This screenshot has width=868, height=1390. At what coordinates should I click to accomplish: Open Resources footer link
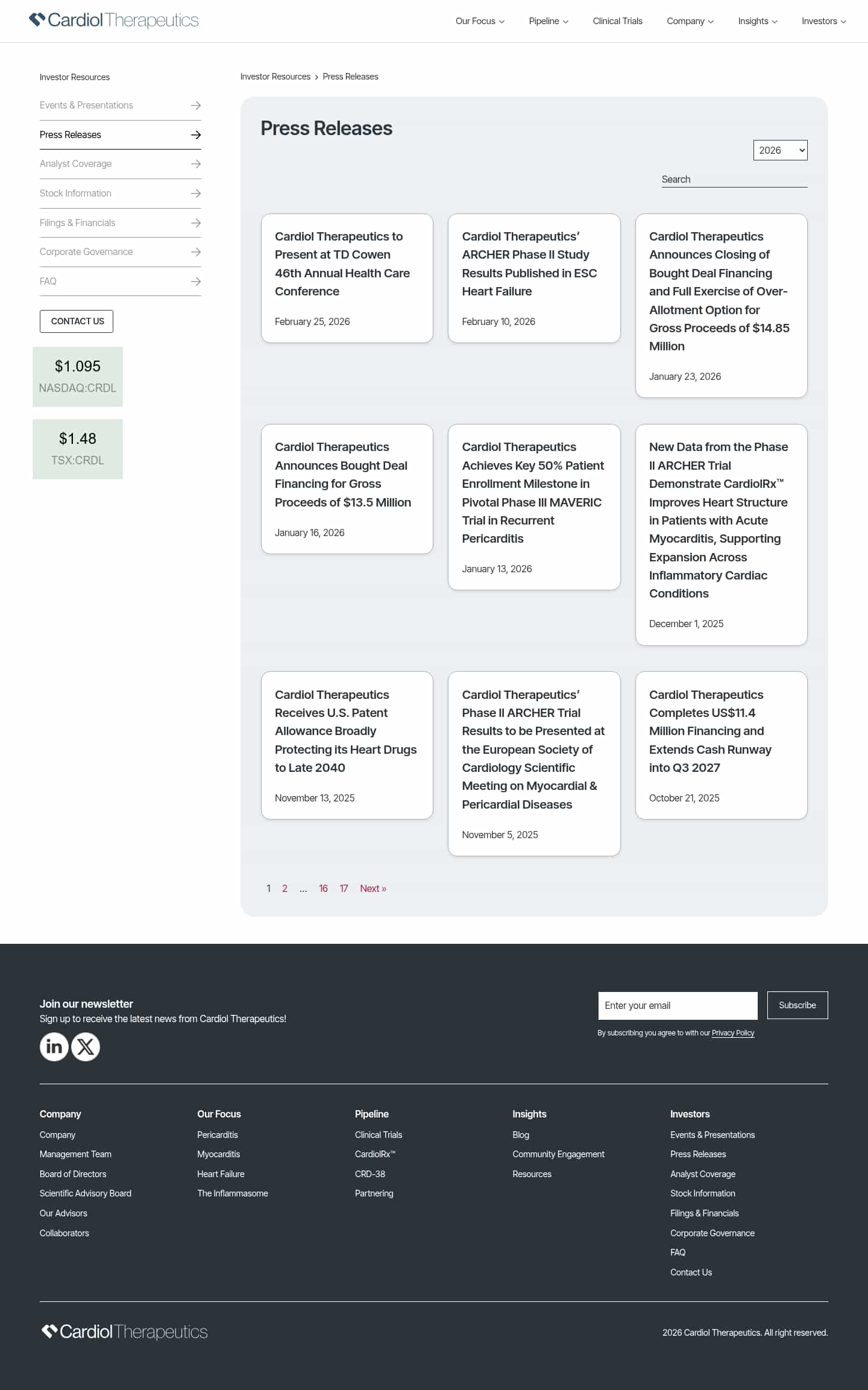[532, 1174]
